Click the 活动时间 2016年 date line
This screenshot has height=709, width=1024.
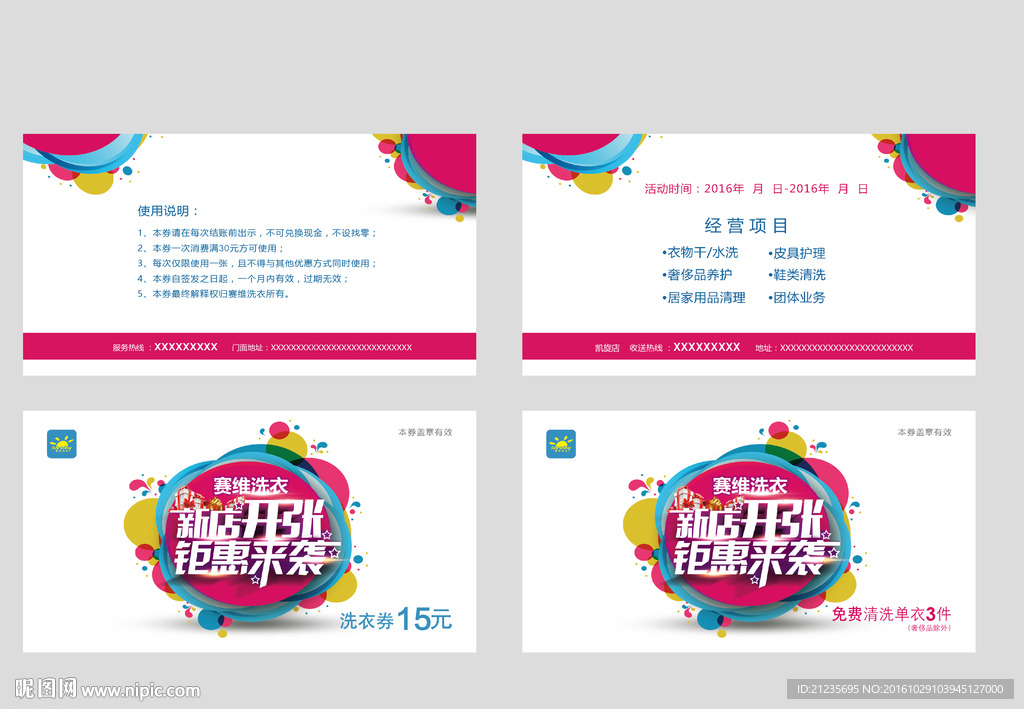click(x=756, y=189)
